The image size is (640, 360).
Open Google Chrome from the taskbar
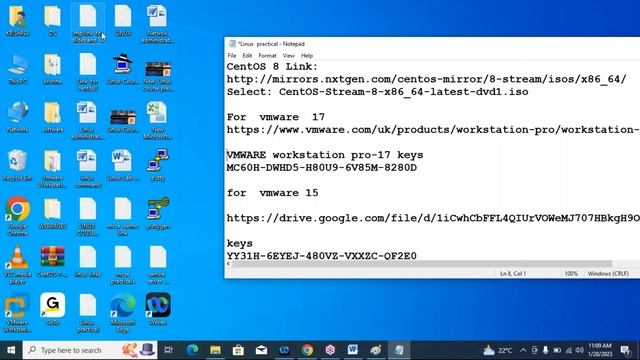[307, 350]
